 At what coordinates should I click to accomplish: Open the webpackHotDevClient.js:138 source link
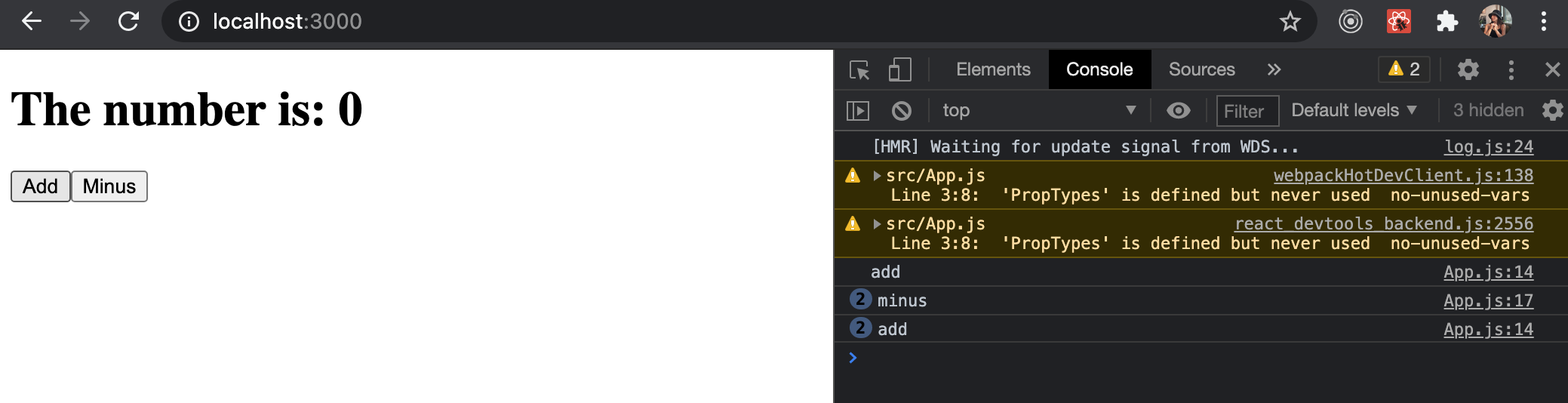(1404, 175)
